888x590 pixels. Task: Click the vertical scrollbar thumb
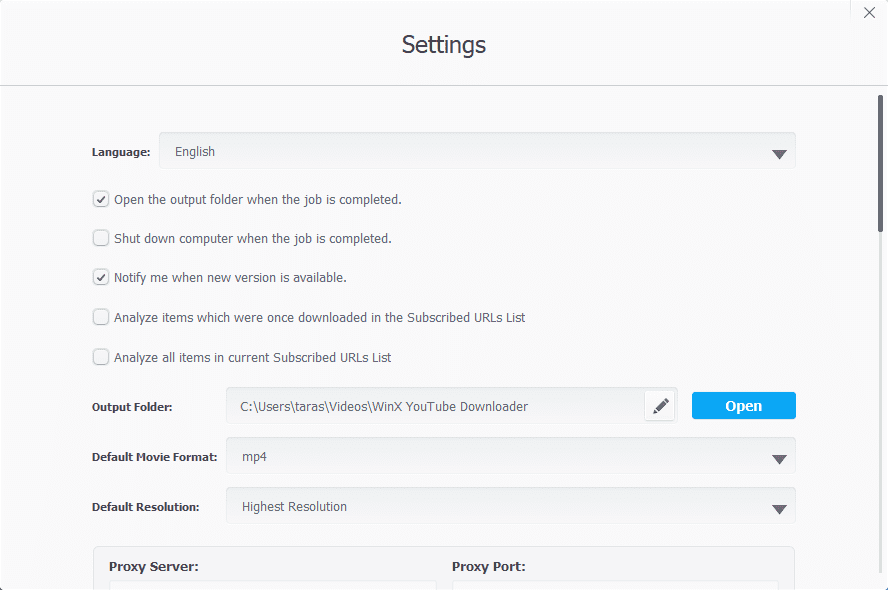pos(880,163)
